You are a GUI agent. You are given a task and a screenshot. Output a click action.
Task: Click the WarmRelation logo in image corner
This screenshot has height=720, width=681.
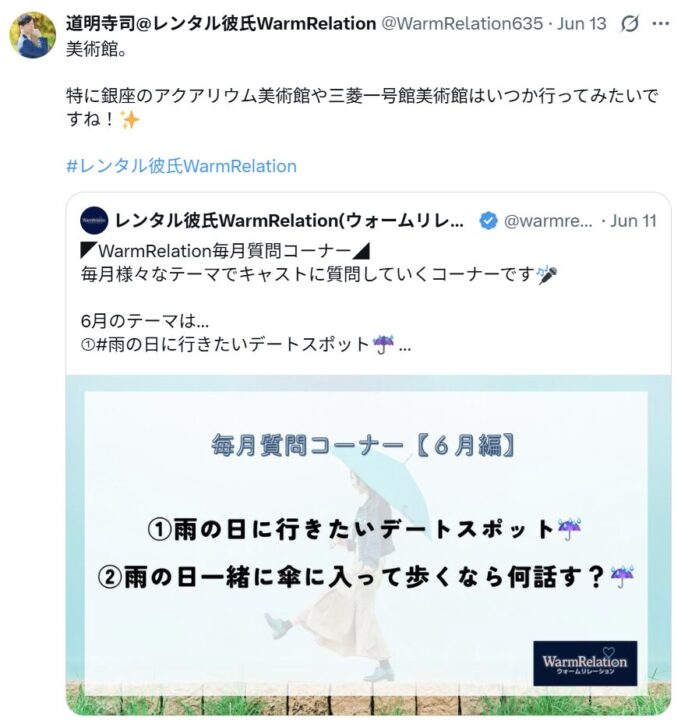coord(585,663)
